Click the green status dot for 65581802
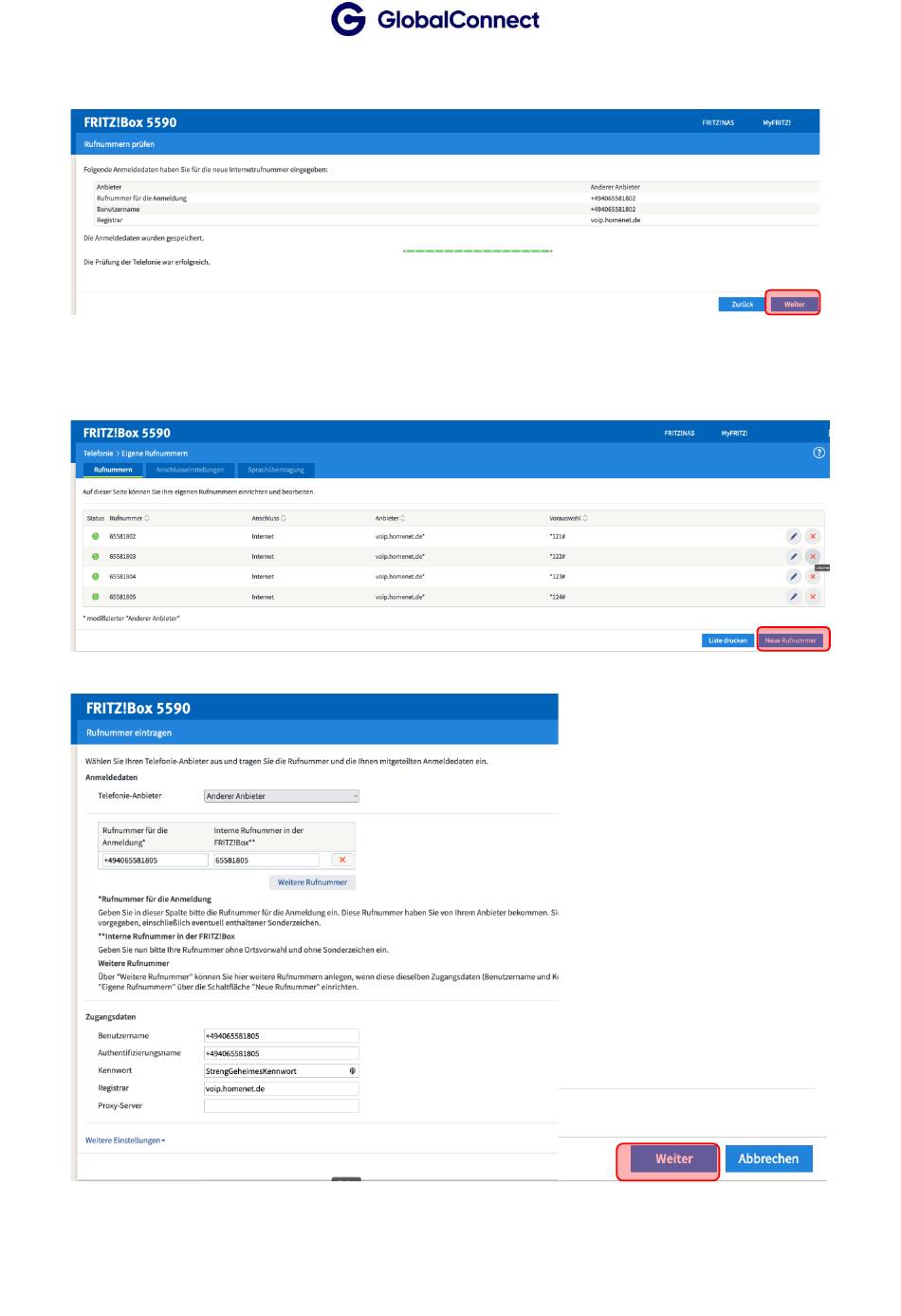901x1316 pixels. click(95, 536)
